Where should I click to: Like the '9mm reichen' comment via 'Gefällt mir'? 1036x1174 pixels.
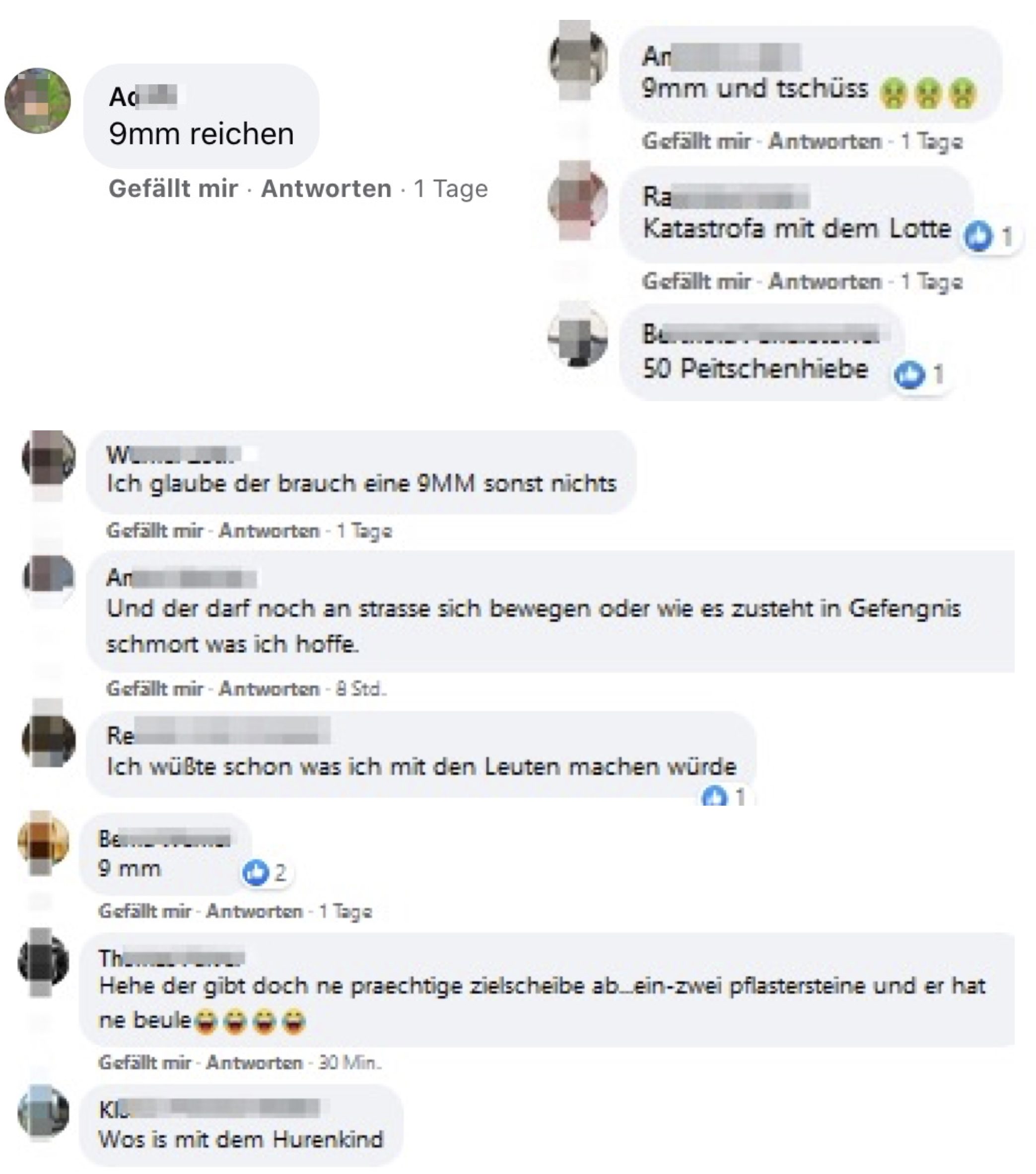(x=173, y=189)
